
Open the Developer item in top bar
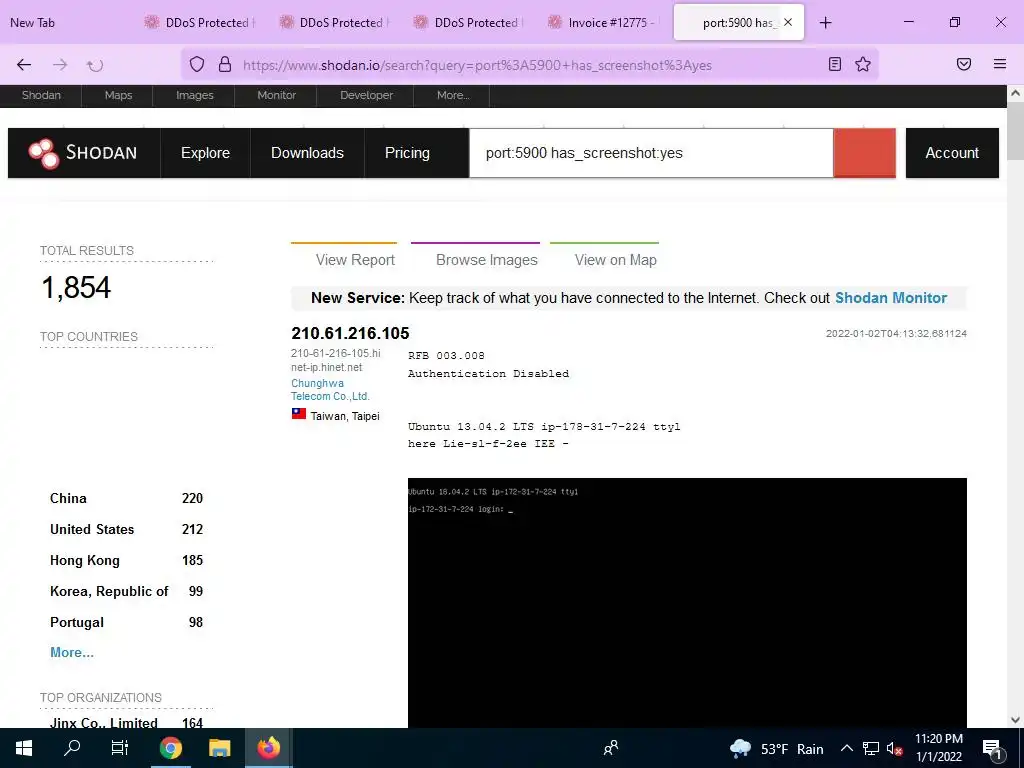[x=366, y=95]
